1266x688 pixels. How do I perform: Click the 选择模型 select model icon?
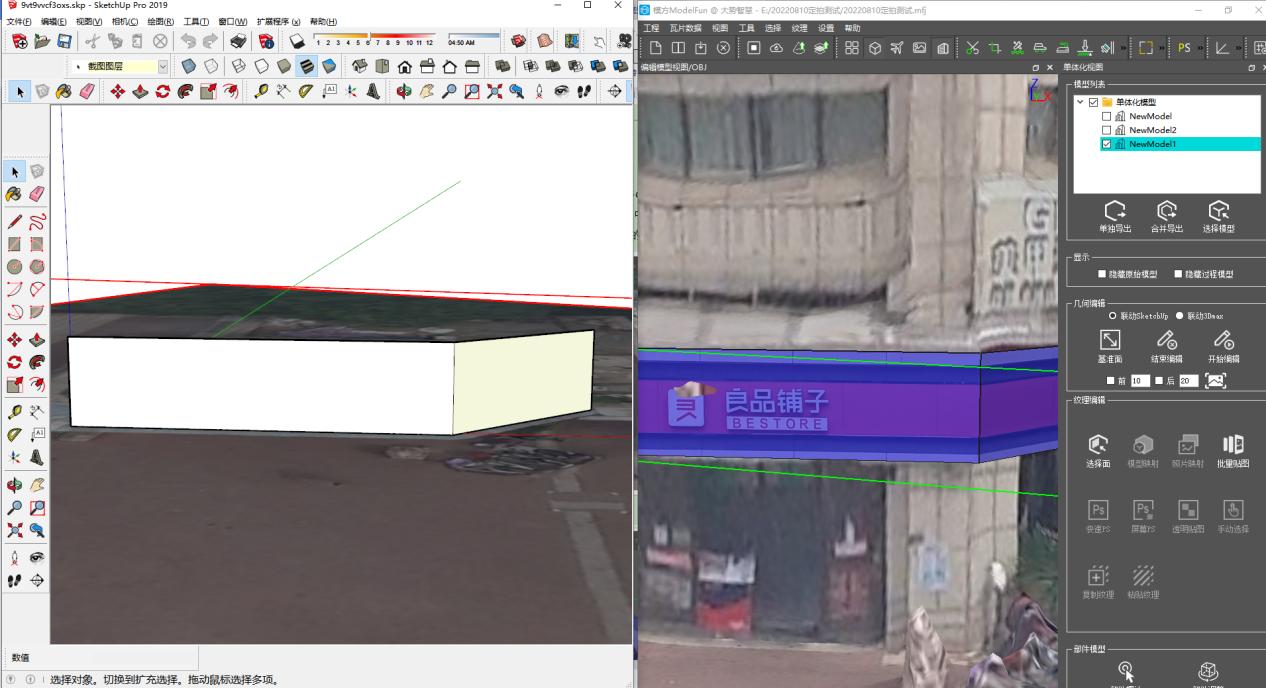click(x=1218, y=215)
